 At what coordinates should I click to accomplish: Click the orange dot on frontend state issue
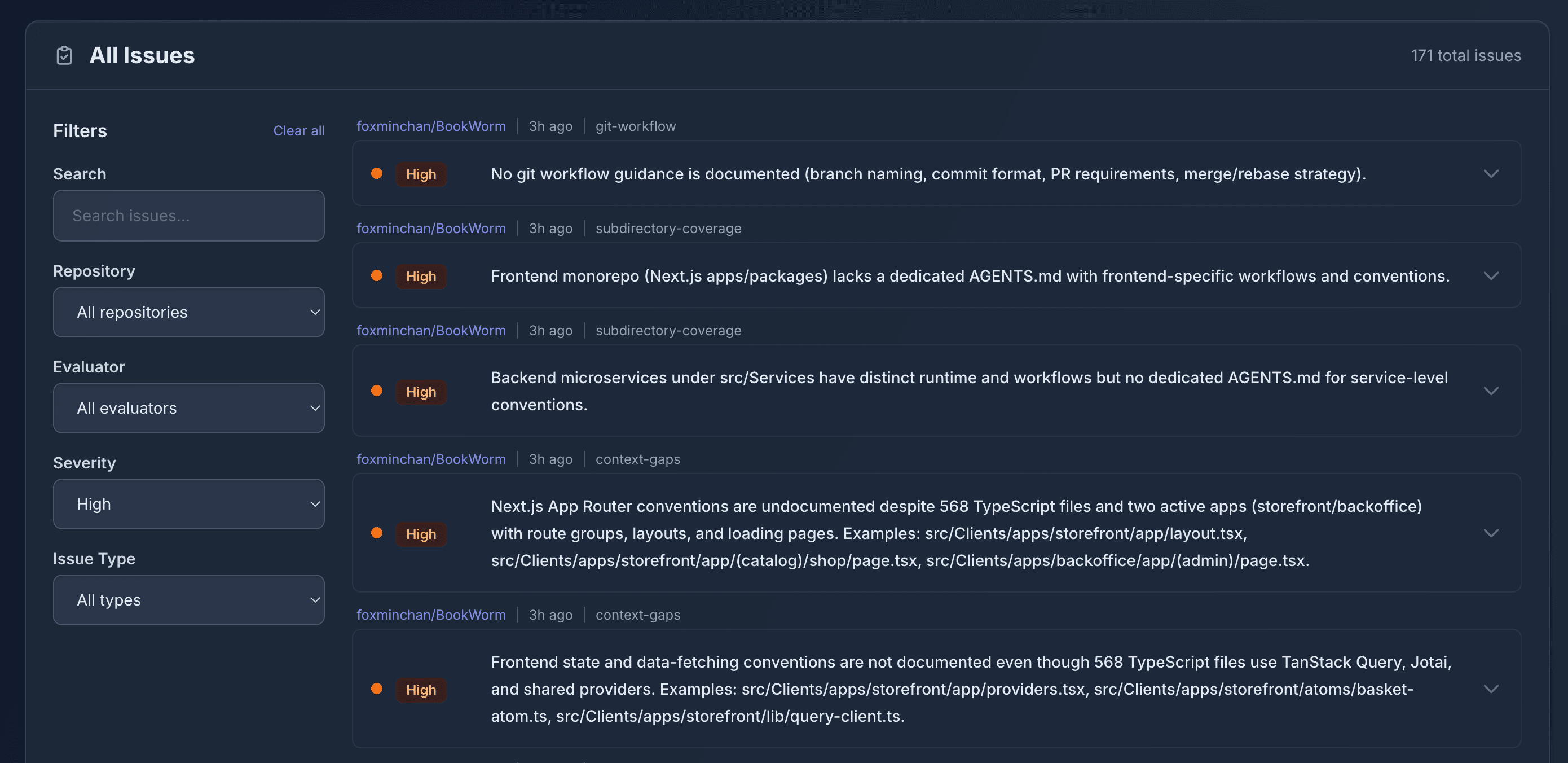(377, 689)
